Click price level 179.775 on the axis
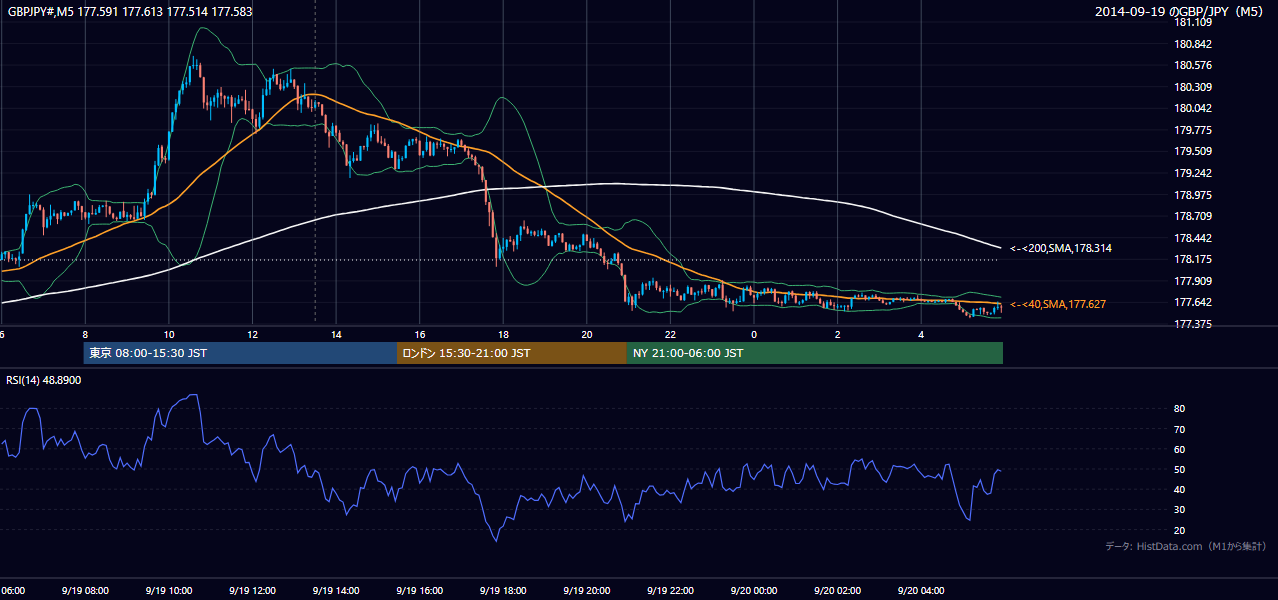Viewport: 1278px width, 600px height. click(1193, 130)
